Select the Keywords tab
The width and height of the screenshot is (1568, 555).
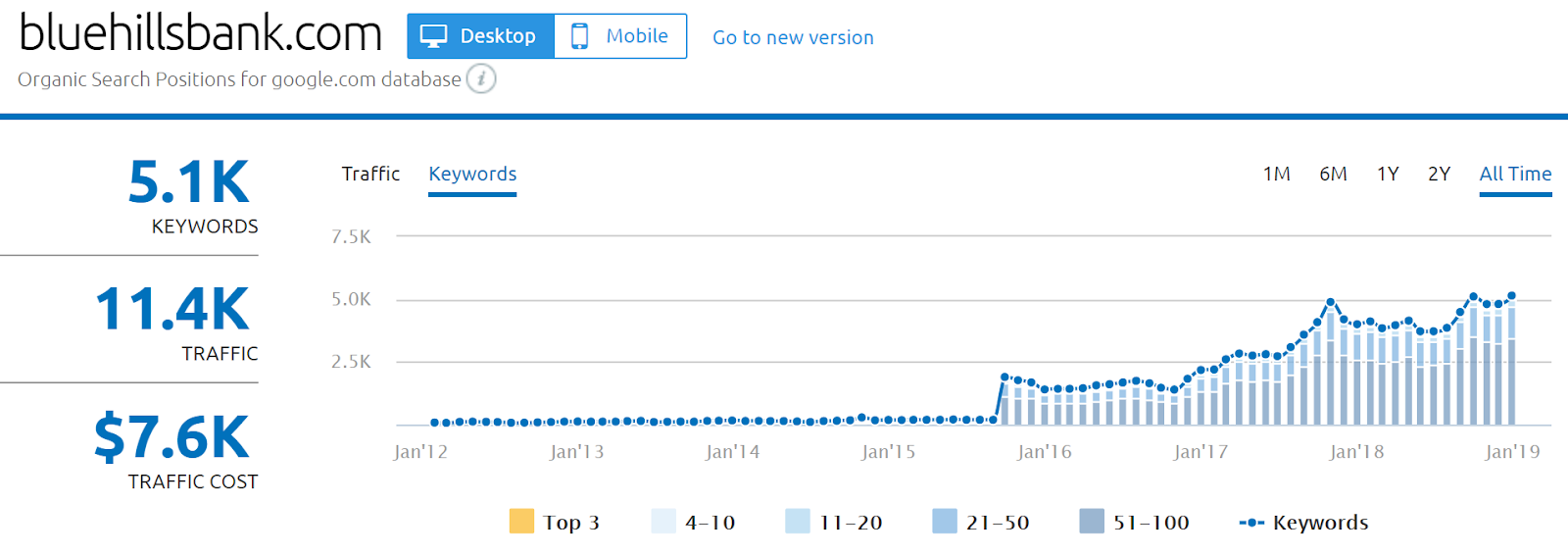(x=472, y=174)
